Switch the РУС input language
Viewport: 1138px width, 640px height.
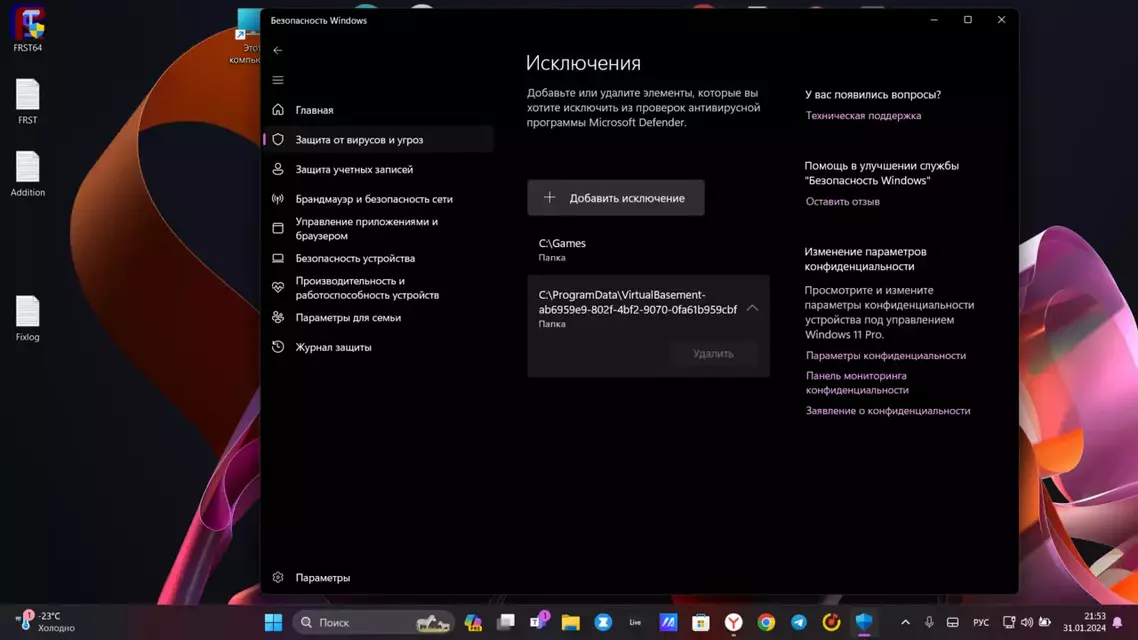[981, 623]
